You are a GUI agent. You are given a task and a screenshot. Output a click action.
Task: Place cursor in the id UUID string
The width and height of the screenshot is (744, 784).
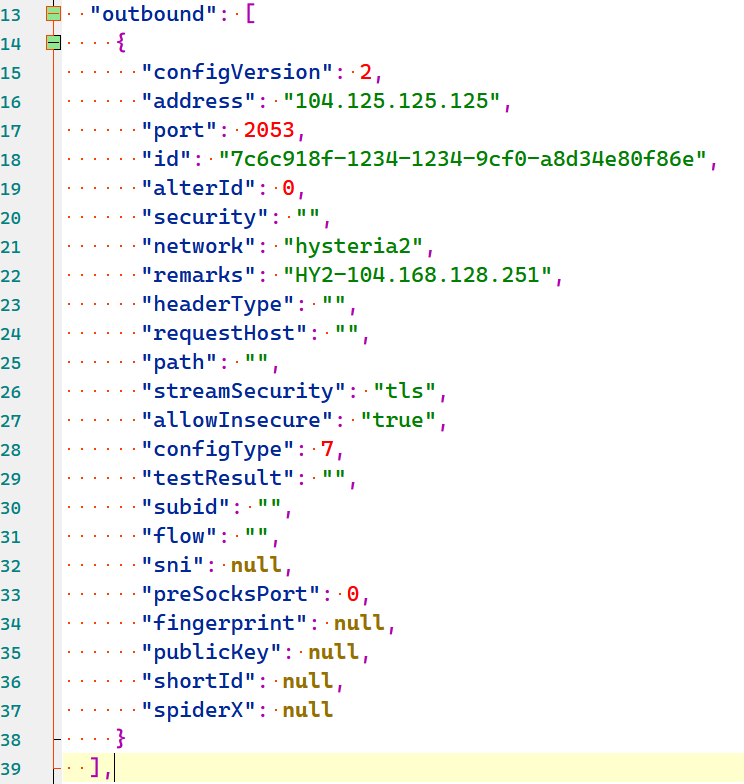(x=462, y=159)
